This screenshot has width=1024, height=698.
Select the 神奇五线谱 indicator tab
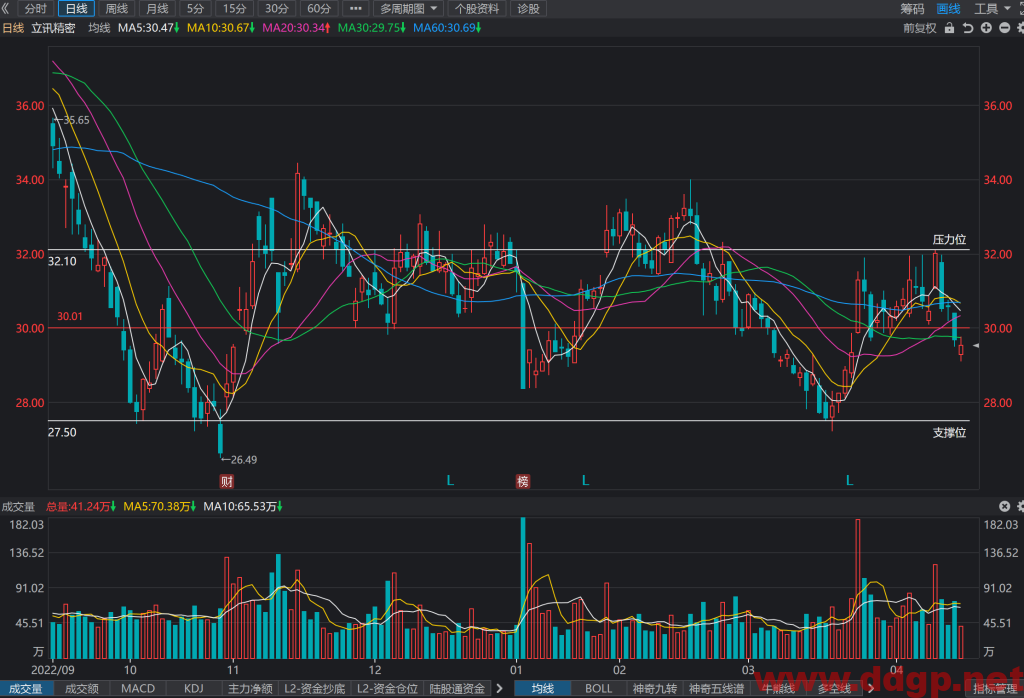point(716,688)
